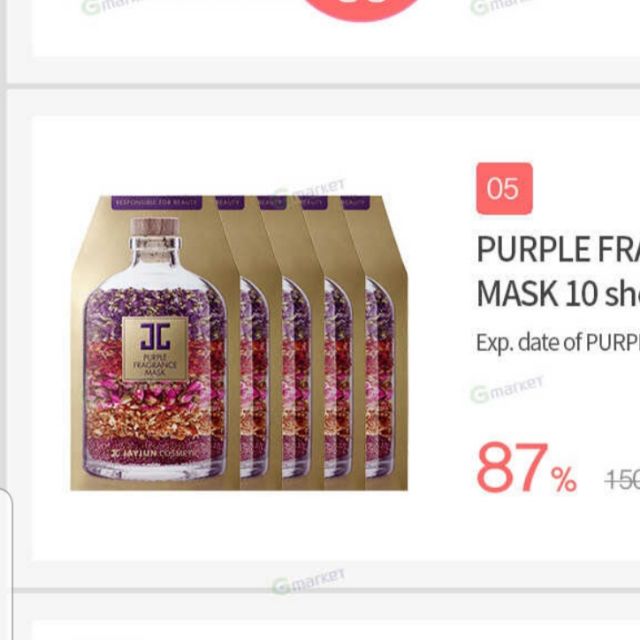Click the Gmarket watermark under expiry text
This screenshot has width=640, height=640.
(x=507, y=389)
